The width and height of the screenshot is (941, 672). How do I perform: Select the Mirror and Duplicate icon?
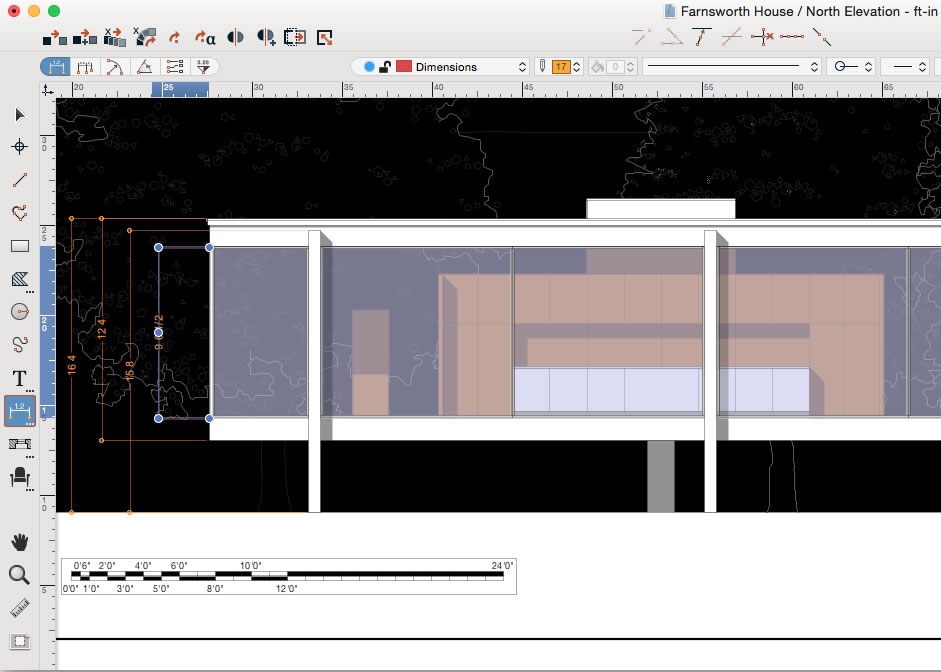[x=266, y=37]
